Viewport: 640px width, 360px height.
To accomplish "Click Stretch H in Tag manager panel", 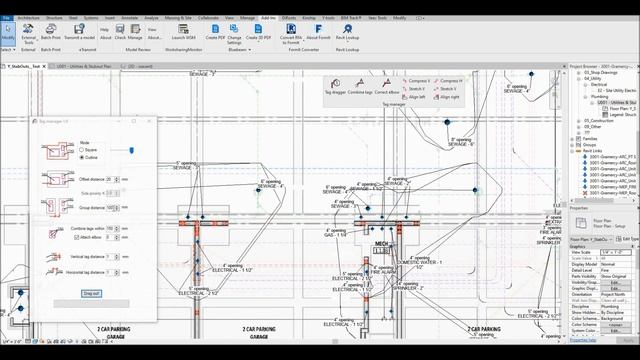I will click(445, 89).
